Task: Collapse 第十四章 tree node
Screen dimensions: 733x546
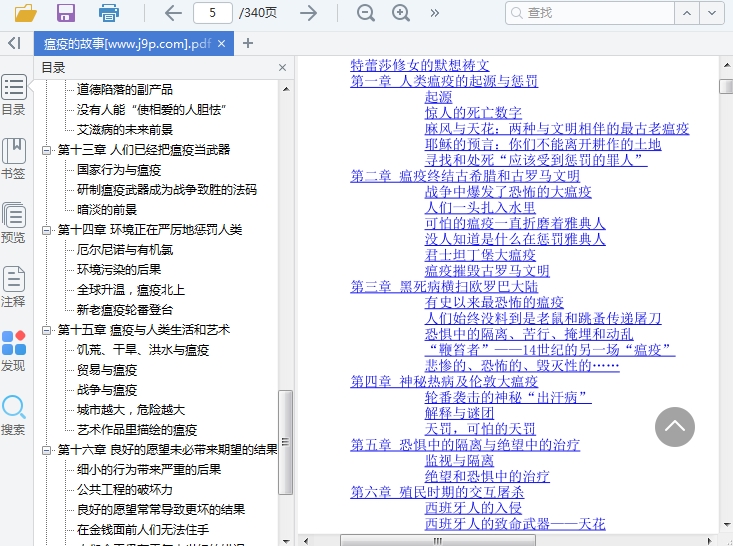Action: [46, 230]
